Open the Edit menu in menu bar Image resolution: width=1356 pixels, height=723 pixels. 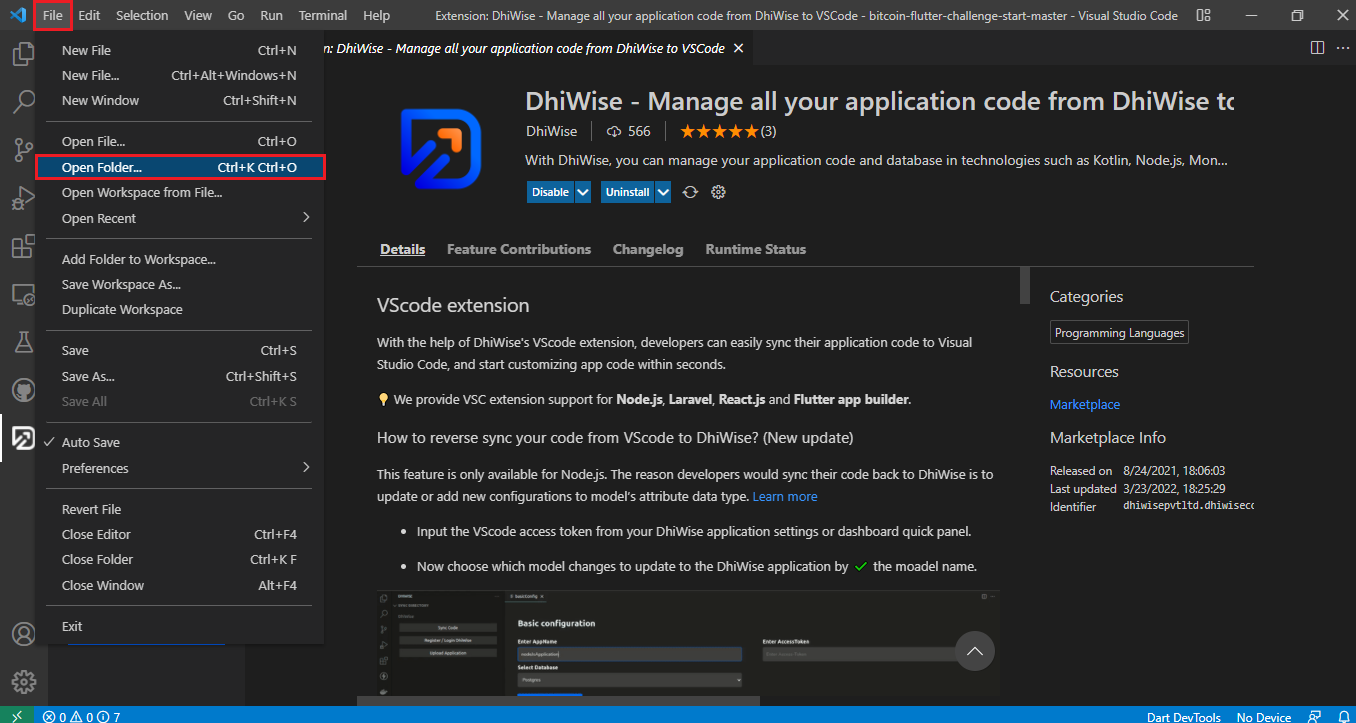(x=89, y=15)
